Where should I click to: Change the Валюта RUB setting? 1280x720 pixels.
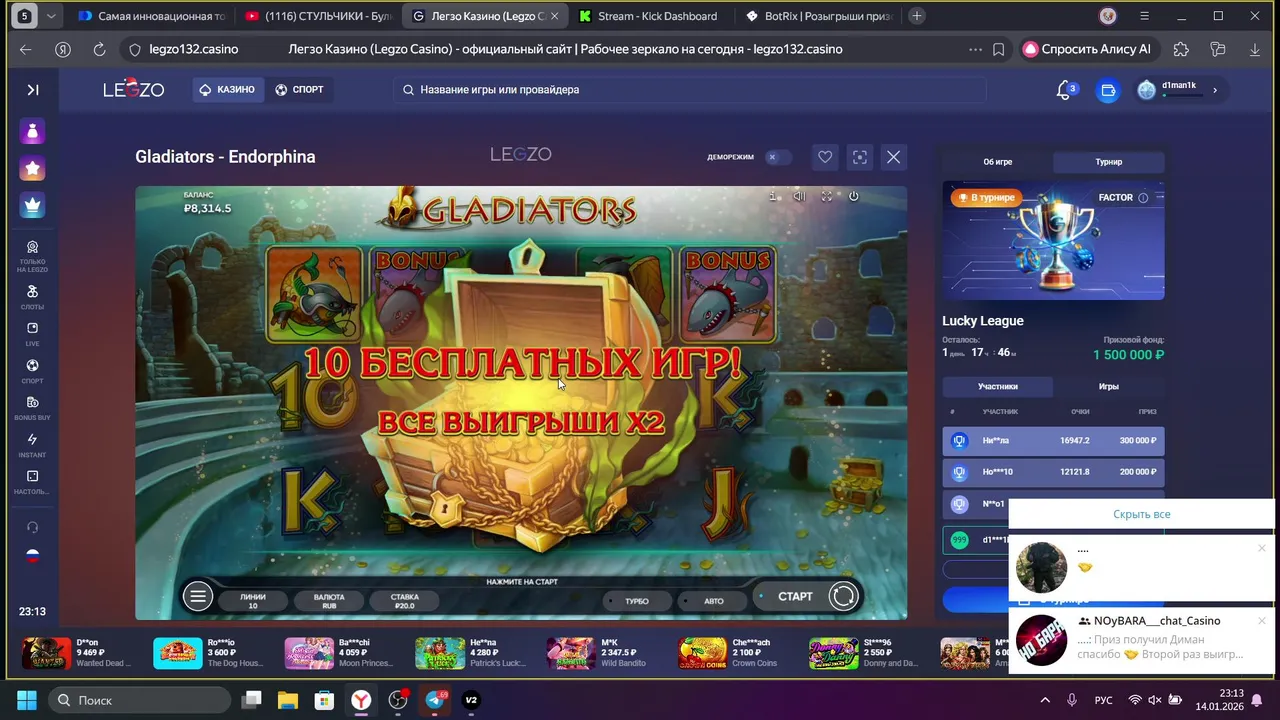pos(329,601)
